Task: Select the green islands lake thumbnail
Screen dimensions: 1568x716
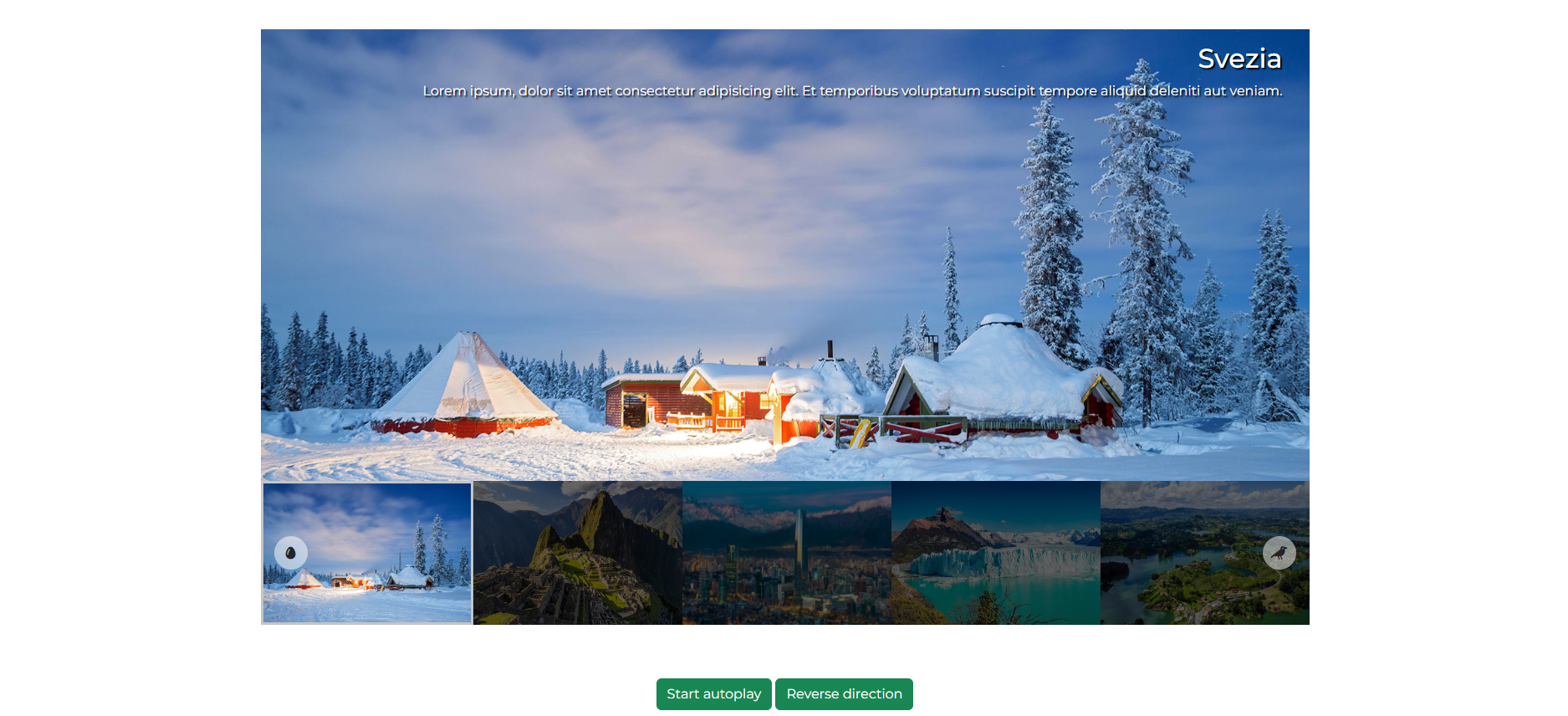Action: click(1205, 553)
